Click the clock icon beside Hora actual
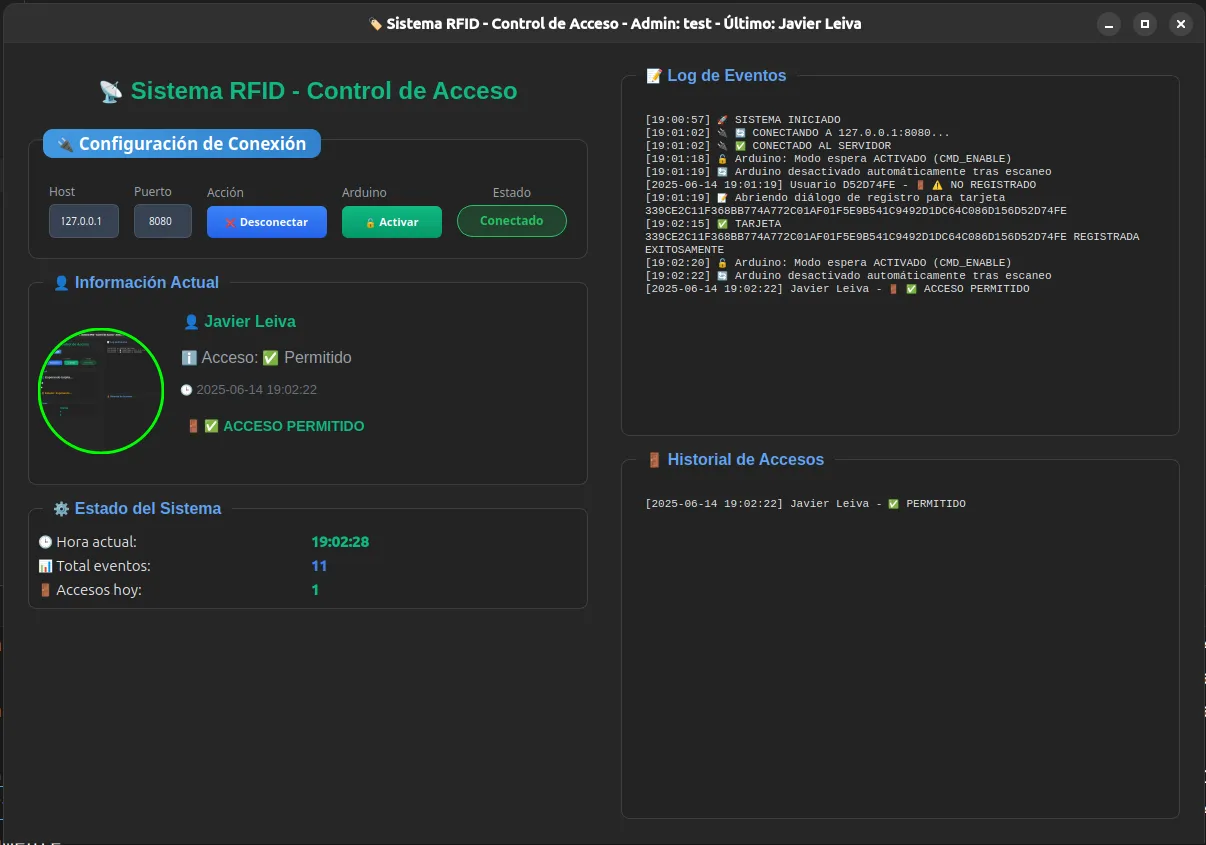 [x=45, y=542]
